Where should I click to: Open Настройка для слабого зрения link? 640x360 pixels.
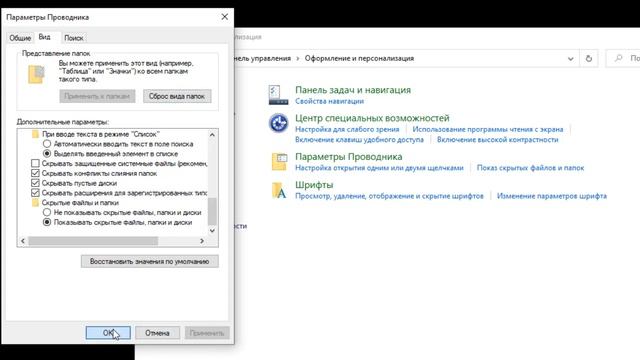(x=347, y=129)
